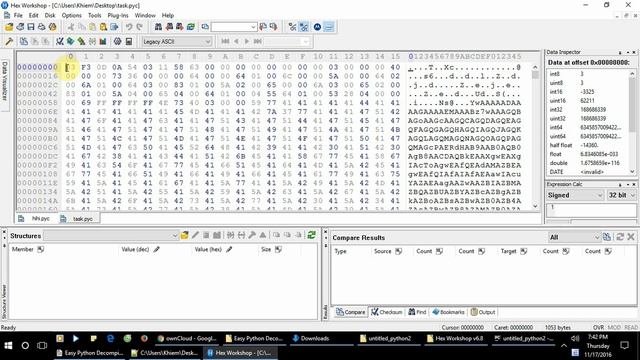Open the Tools menu

click(95, 15)
